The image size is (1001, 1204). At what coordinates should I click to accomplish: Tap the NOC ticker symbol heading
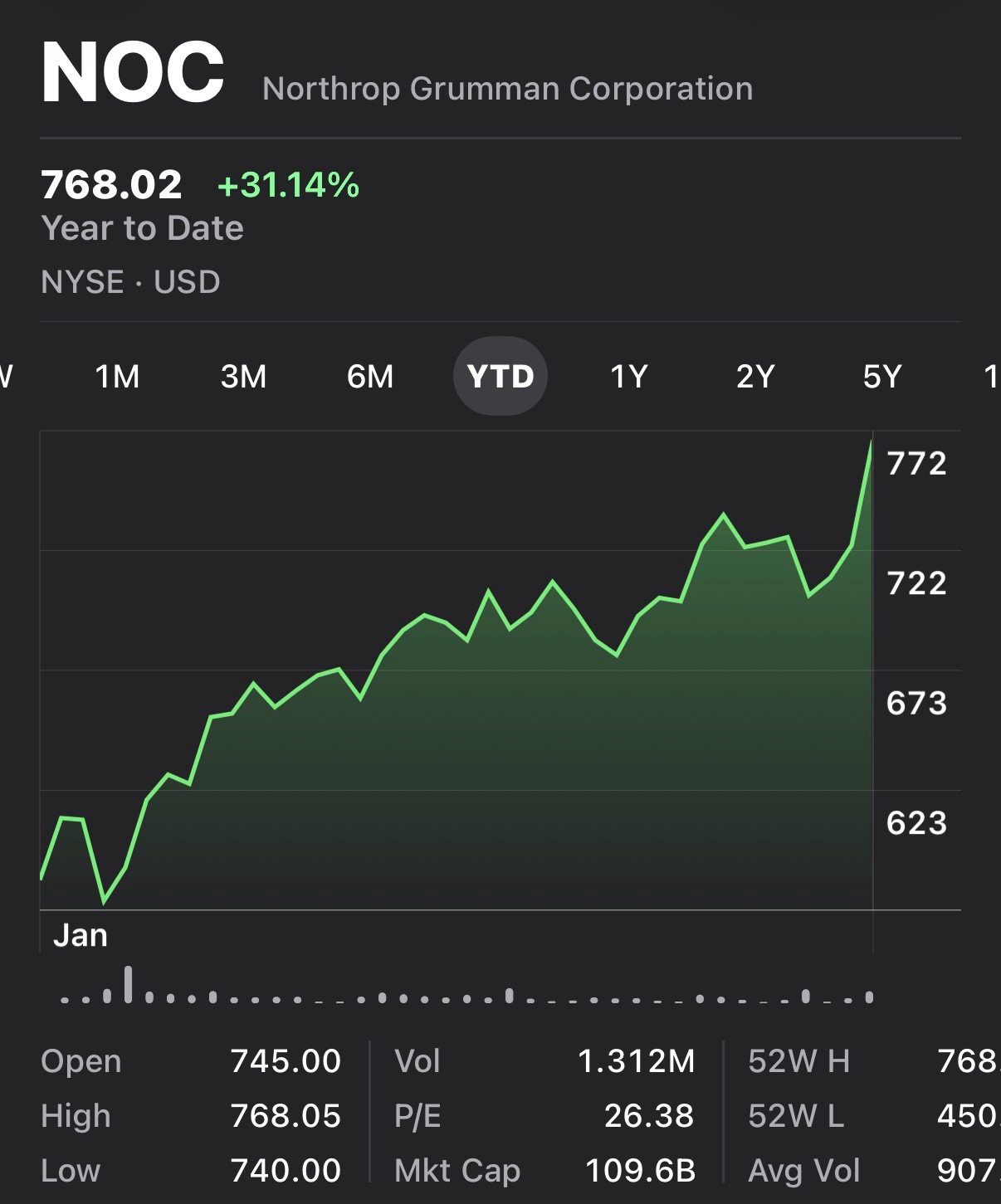(133, 73)
